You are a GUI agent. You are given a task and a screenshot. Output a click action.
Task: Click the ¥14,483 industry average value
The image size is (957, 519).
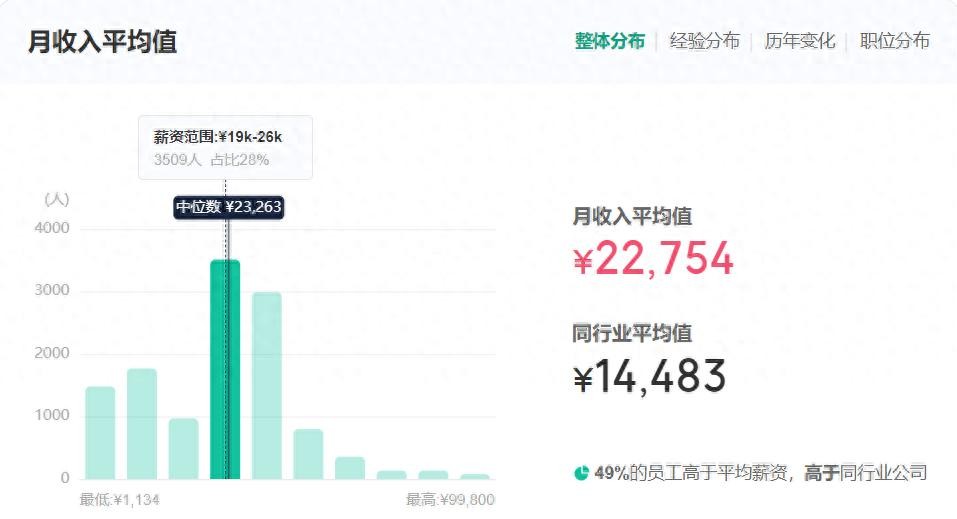[x=649, y=377]
